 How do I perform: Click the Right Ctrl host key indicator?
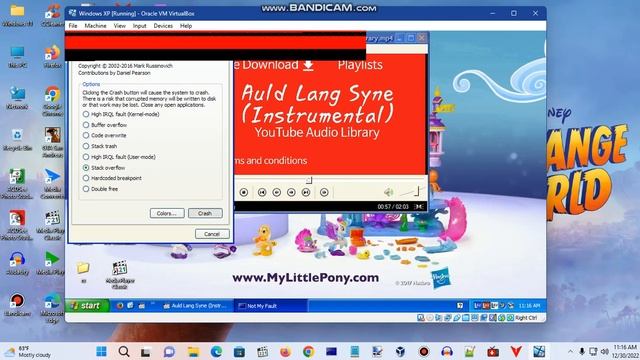526,318
